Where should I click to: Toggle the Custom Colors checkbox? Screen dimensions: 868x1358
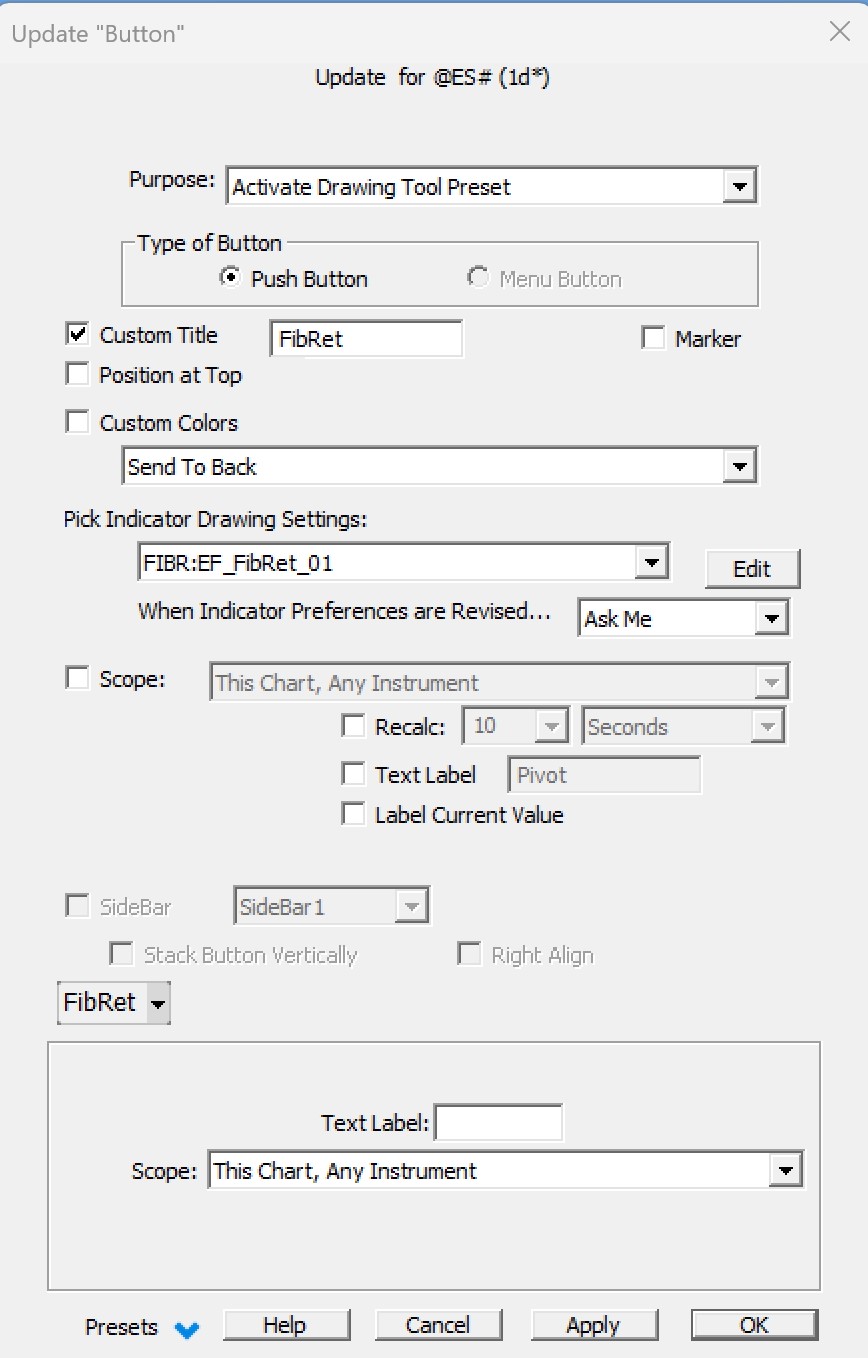(x=77, y=423)
